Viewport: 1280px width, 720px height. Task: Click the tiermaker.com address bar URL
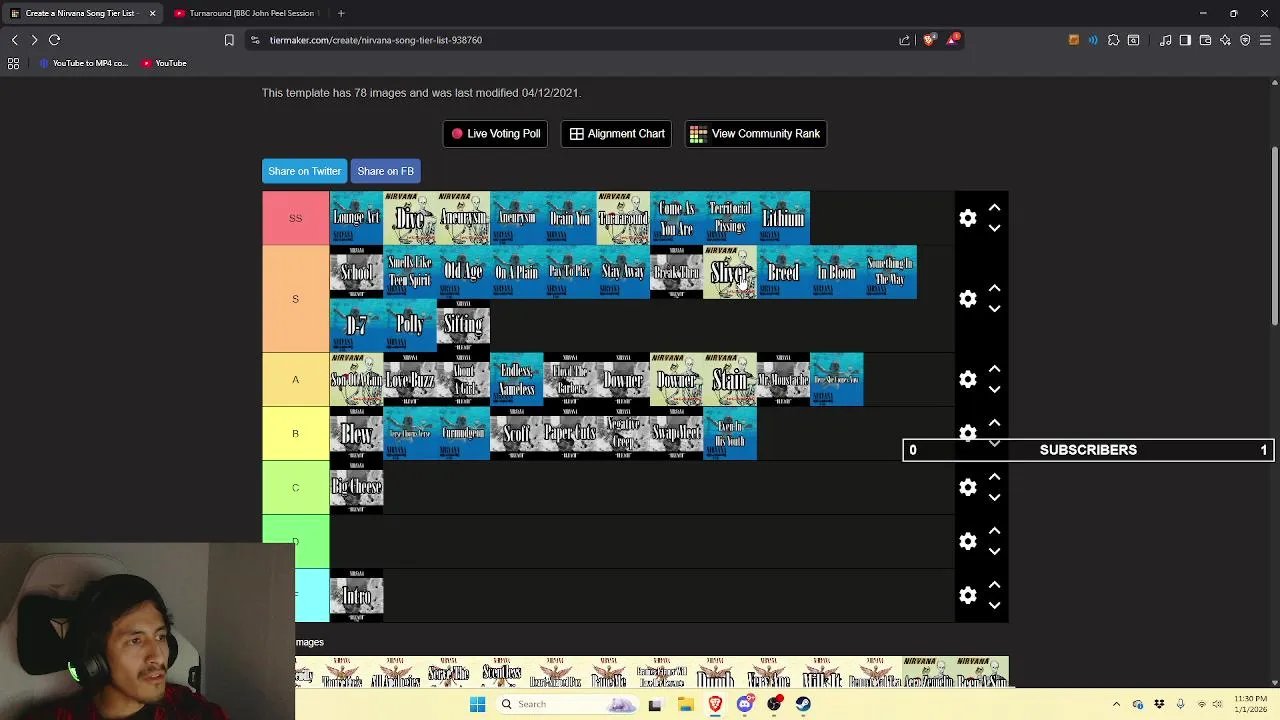[375, 40]
